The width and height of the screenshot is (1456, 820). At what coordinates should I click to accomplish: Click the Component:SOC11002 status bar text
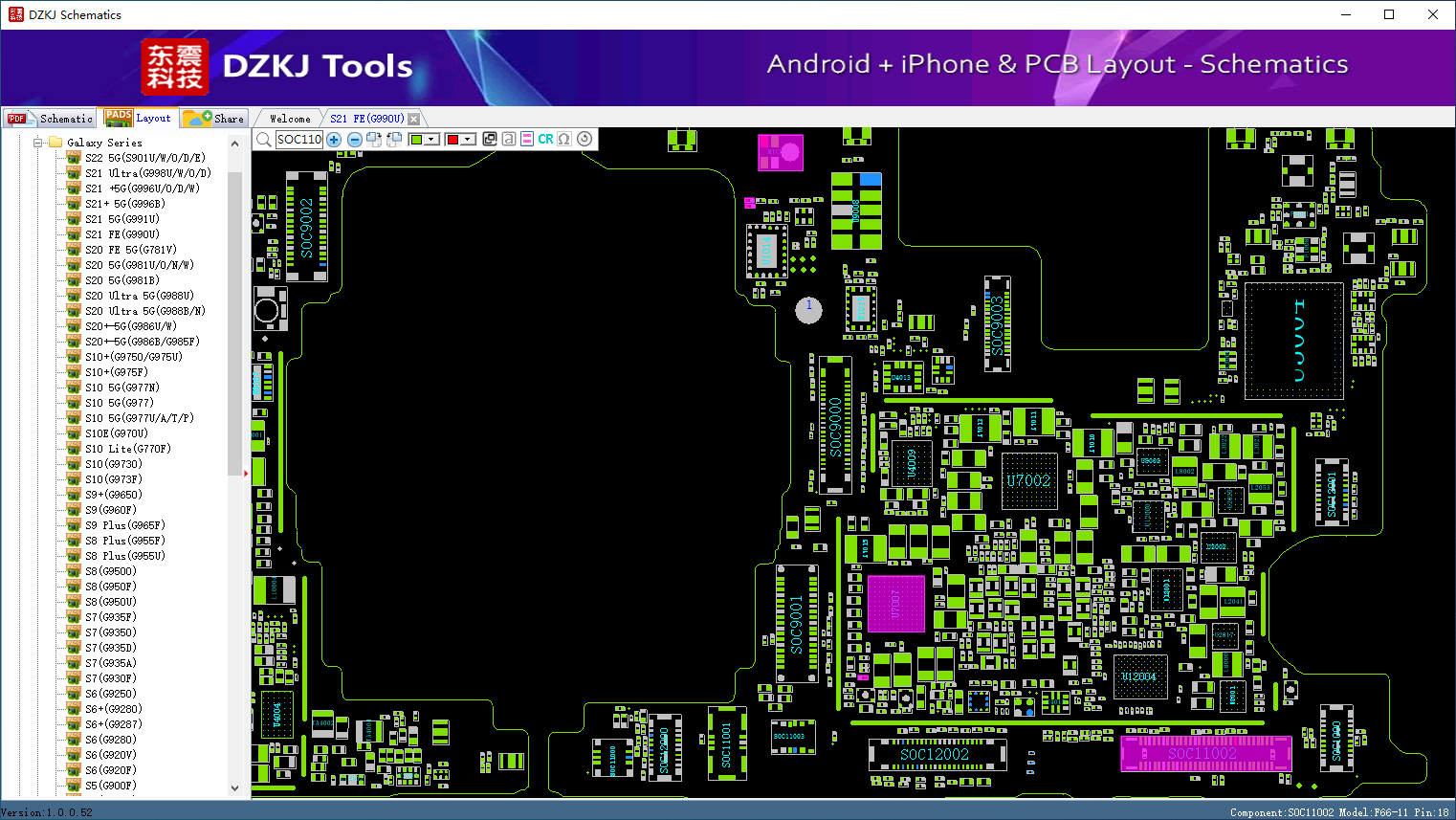point(1282,812)
